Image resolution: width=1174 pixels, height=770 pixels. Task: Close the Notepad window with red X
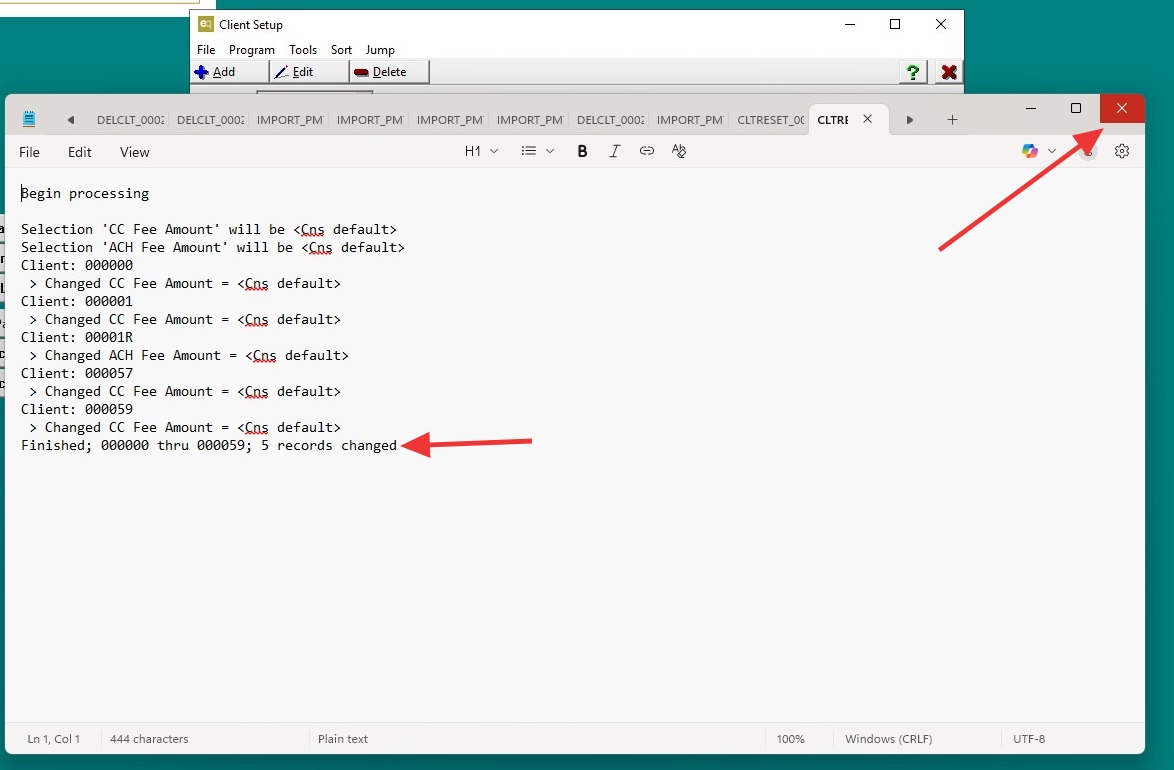pyautogui.click(x=1122, y=108)
